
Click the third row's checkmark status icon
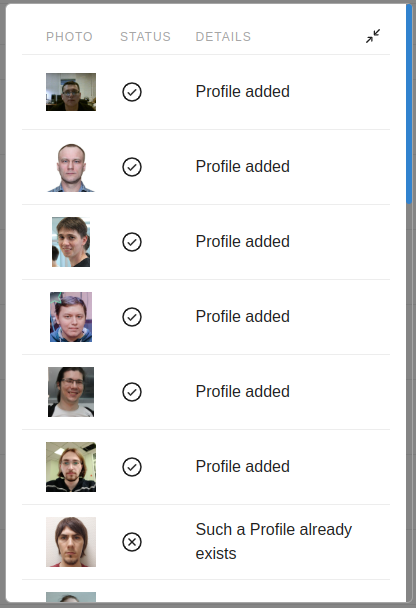pos(132,242)
